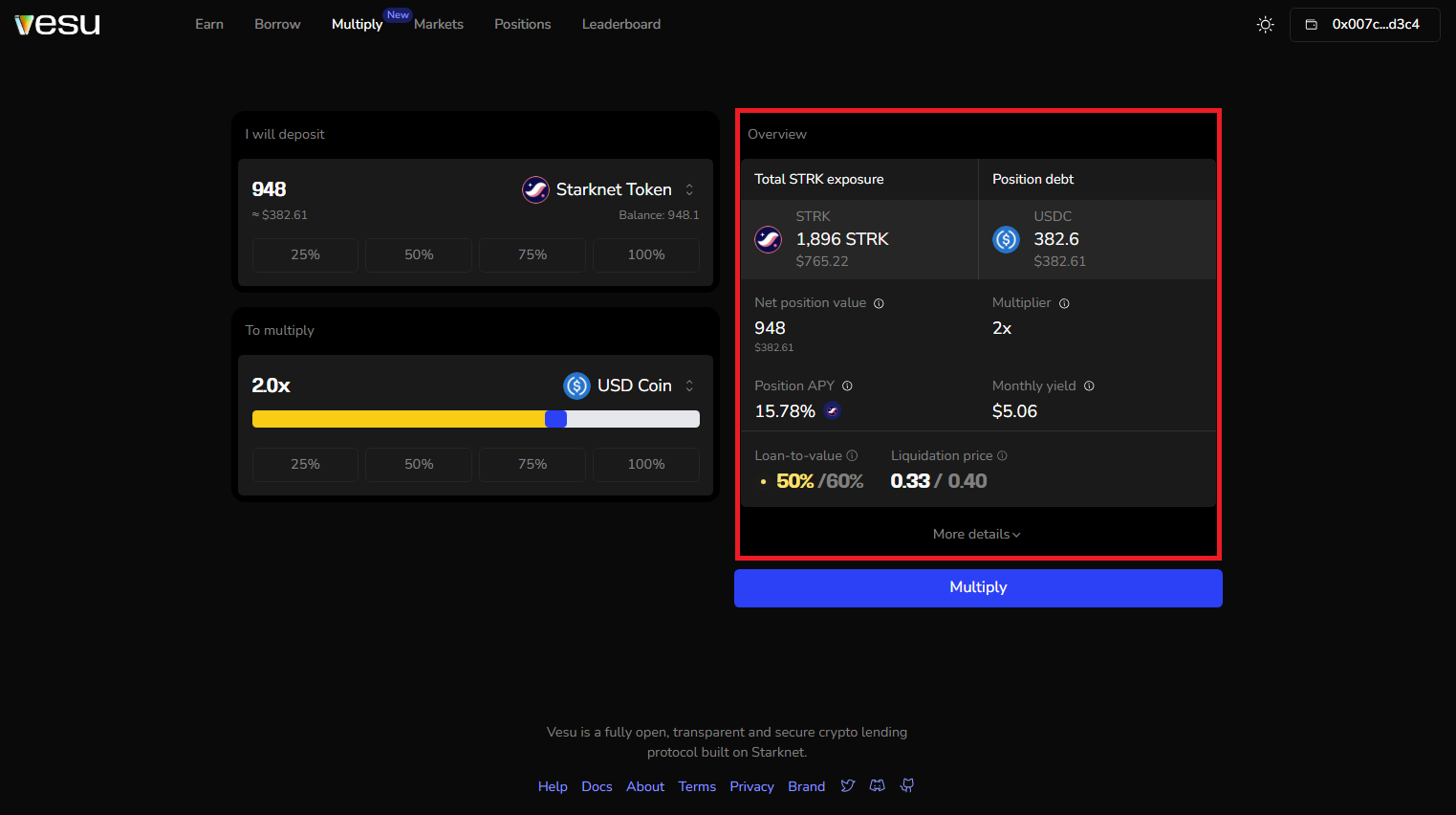
Task: Click the 1,896 STRK exposure value
Action: click(842, 239)
